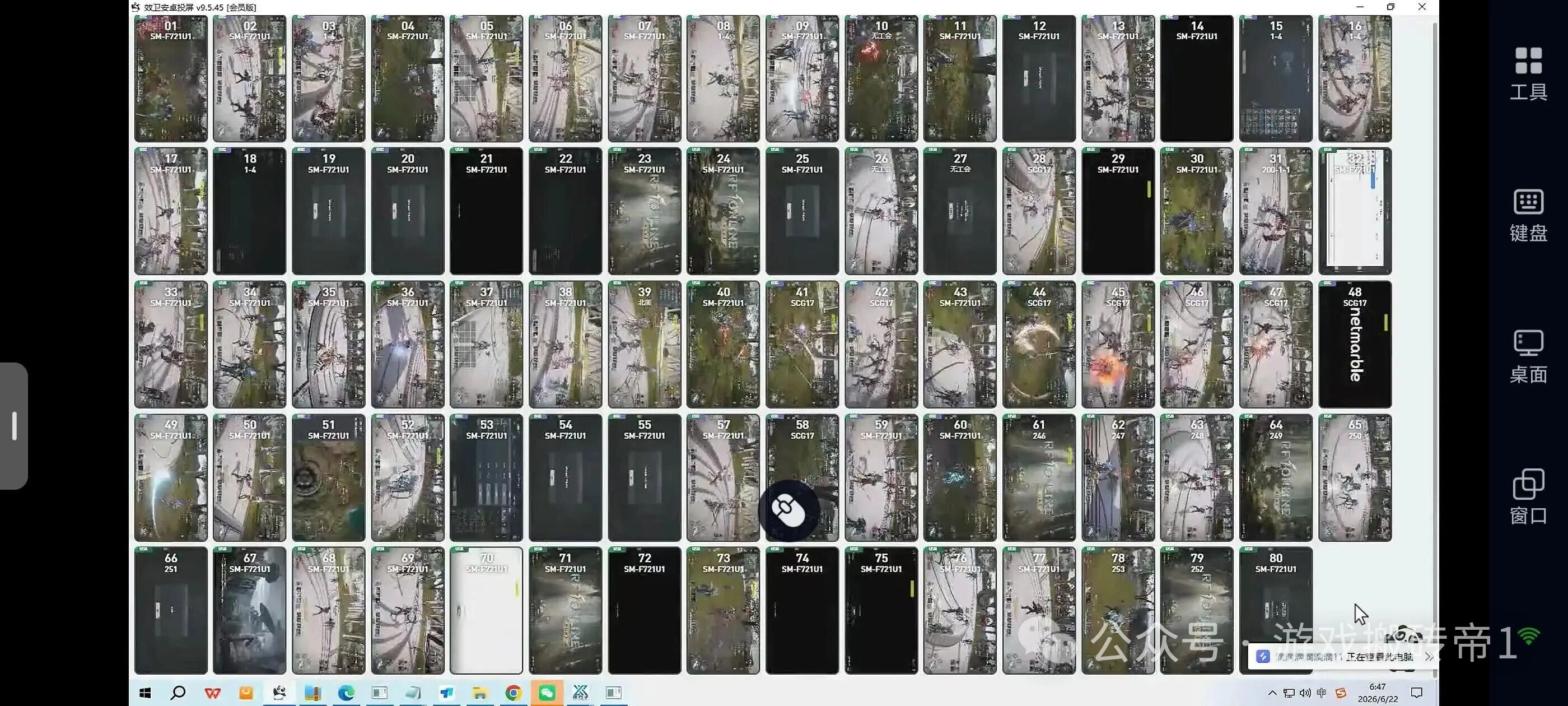Switch the 中 input language indicator
This screenshot has height=706, width=1568.
1322,693
